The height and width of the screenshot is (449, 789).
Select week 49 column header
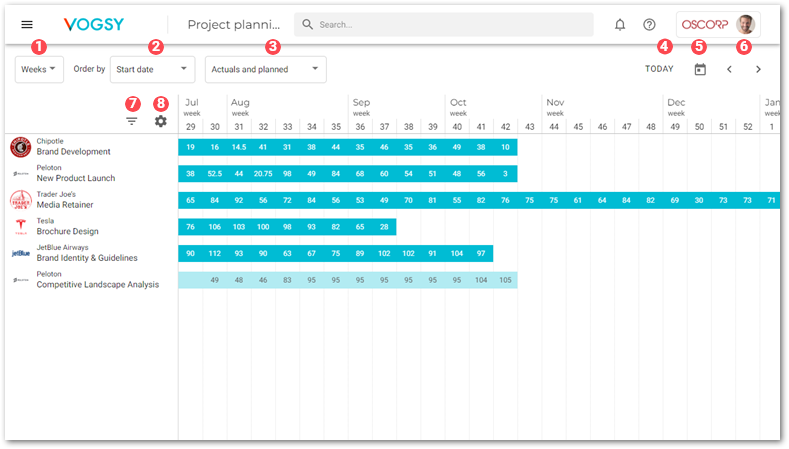click(x=675, y=127)
